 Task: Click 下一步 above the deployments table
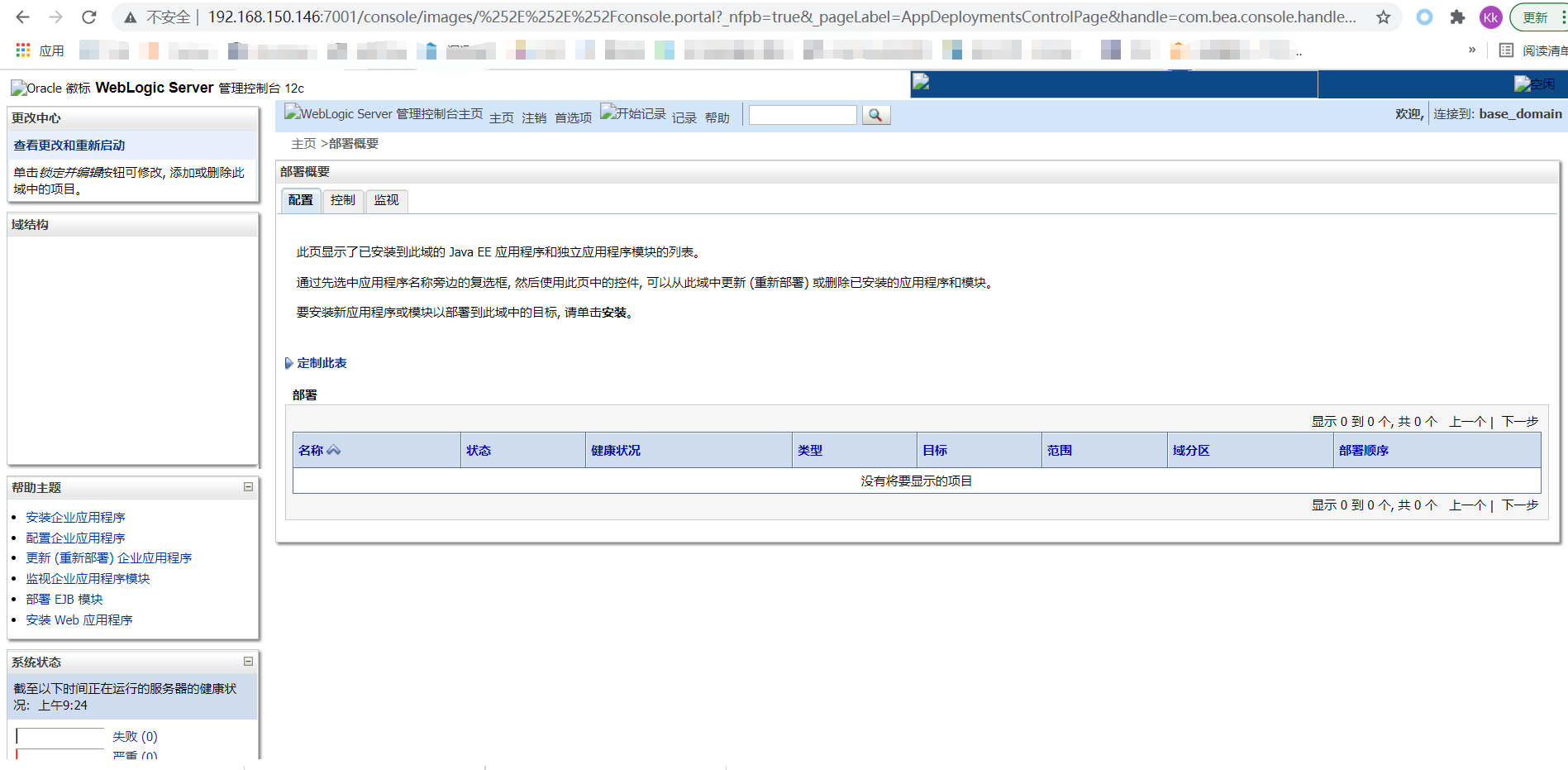(x=1520, y=421)
